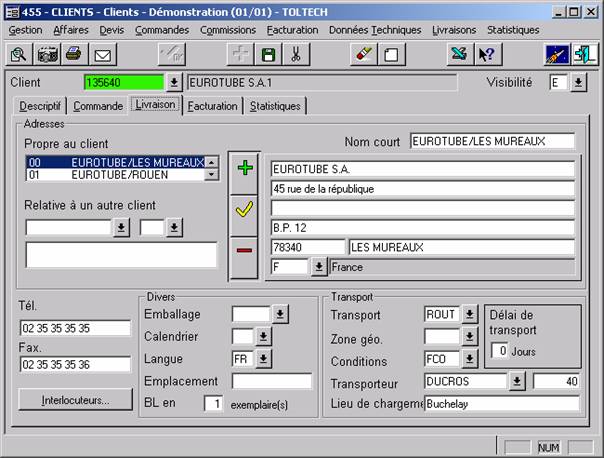This screenshot has width=604, height=458.
Task: Click the printer toolbar icon
Action: click(x=74, y=54)
